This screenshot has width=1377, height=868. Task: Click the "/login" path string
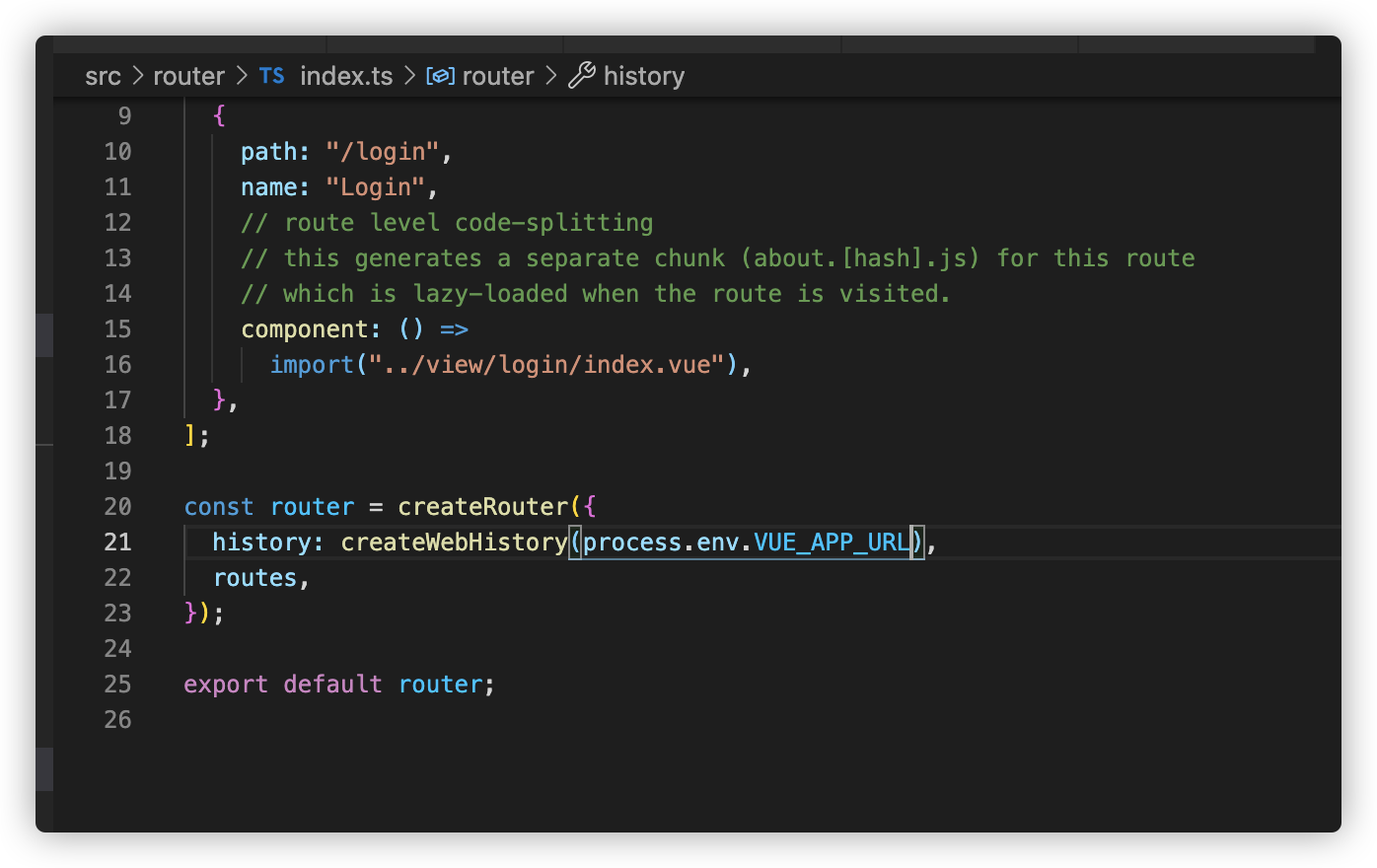[383, 152]
